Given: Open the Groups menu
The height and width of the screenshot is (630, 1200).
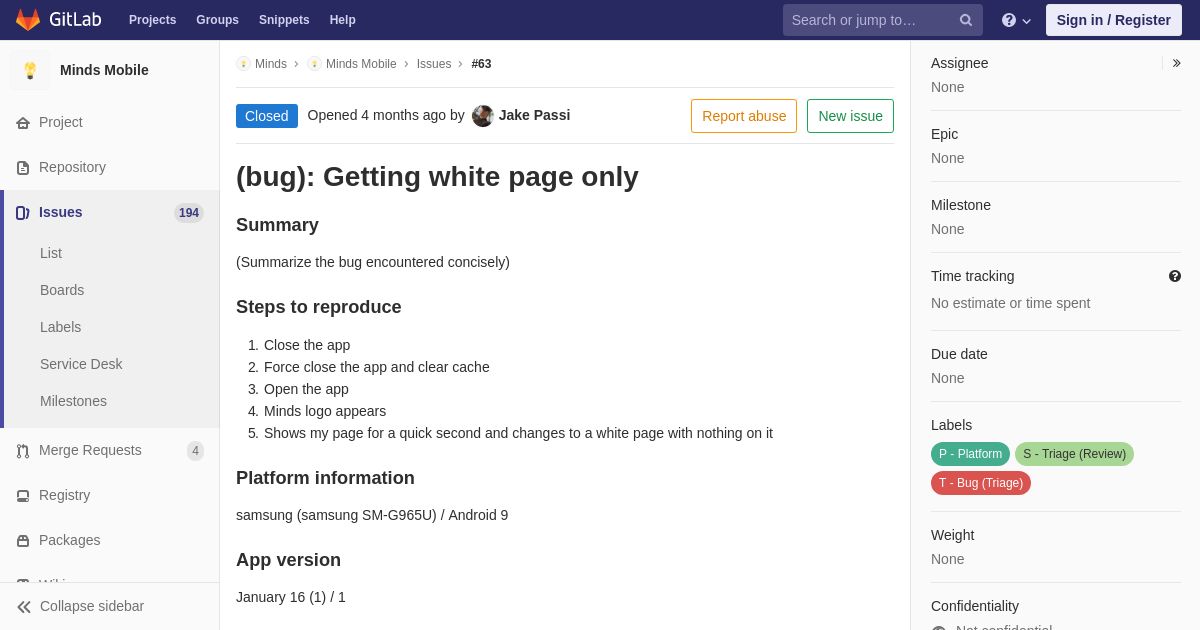Looking at the screenshot, I should click(x=217, y=20).
